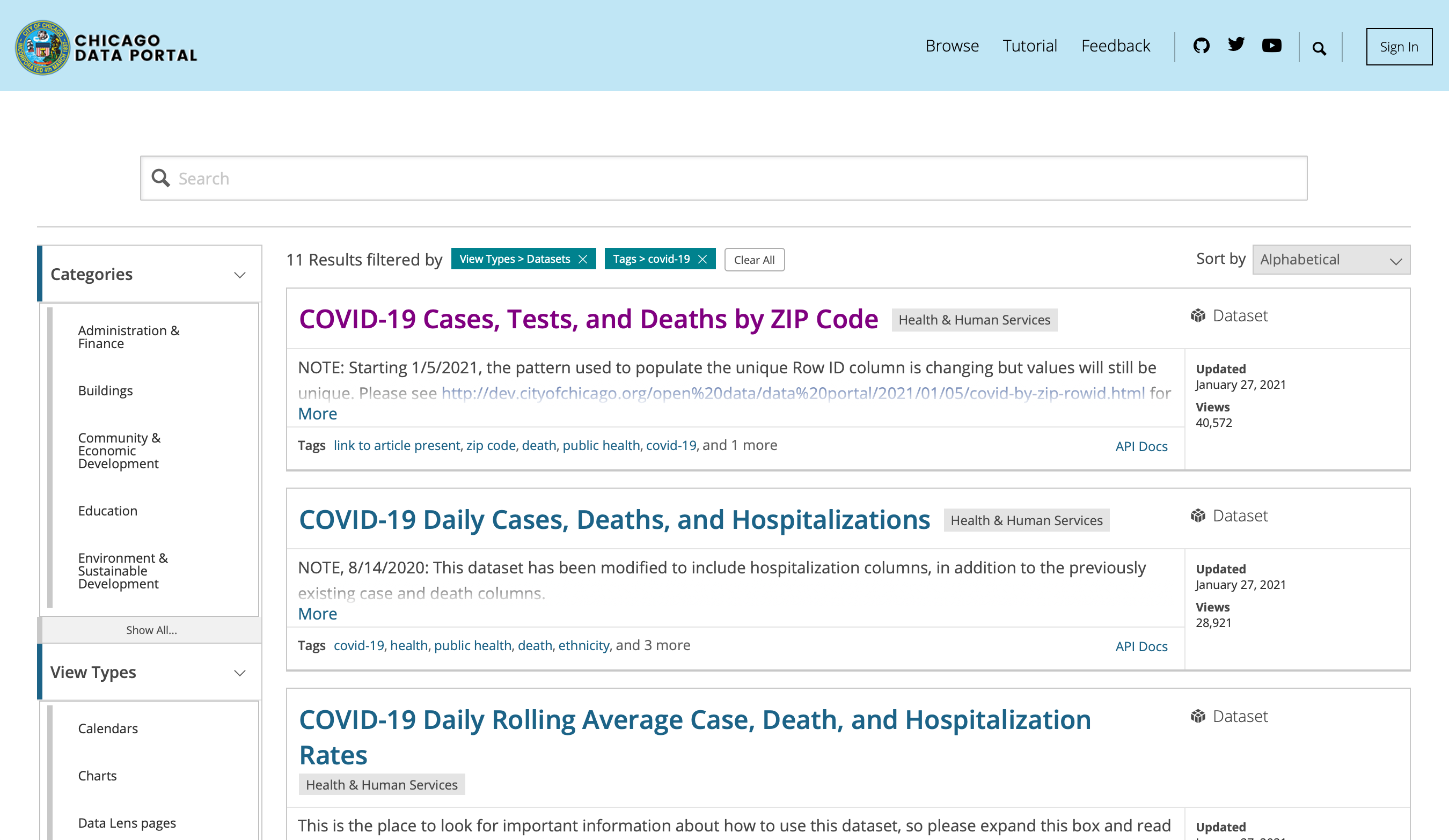The height and width of the screenshot is (840, 1449).
Task: Click the '11 Results filtered by' text
Action: click(364, 260)
